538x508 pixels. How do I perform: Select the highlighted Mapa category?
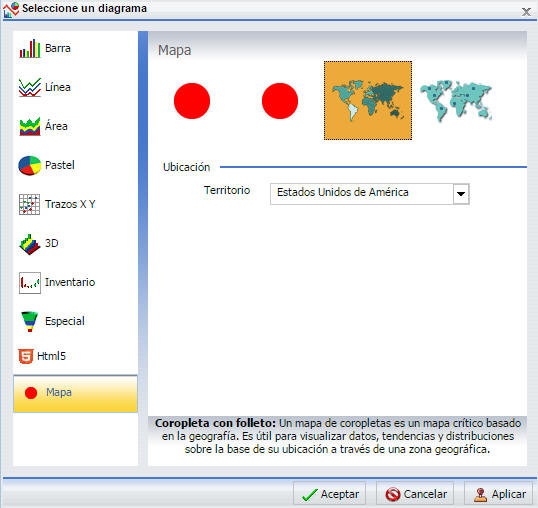(75, 393)
